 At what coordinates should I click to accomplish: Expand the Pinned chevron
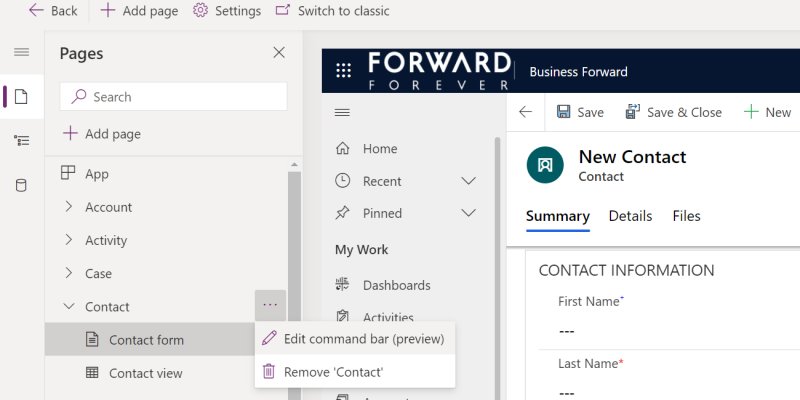click(x=468, y=213)
